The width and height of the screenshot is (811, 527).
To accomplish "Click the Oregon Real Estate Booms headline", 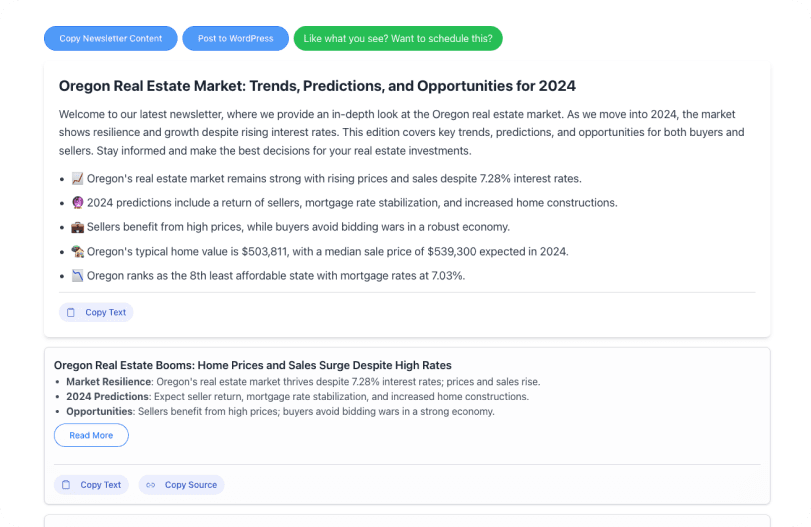I will (x=252, y=366).
